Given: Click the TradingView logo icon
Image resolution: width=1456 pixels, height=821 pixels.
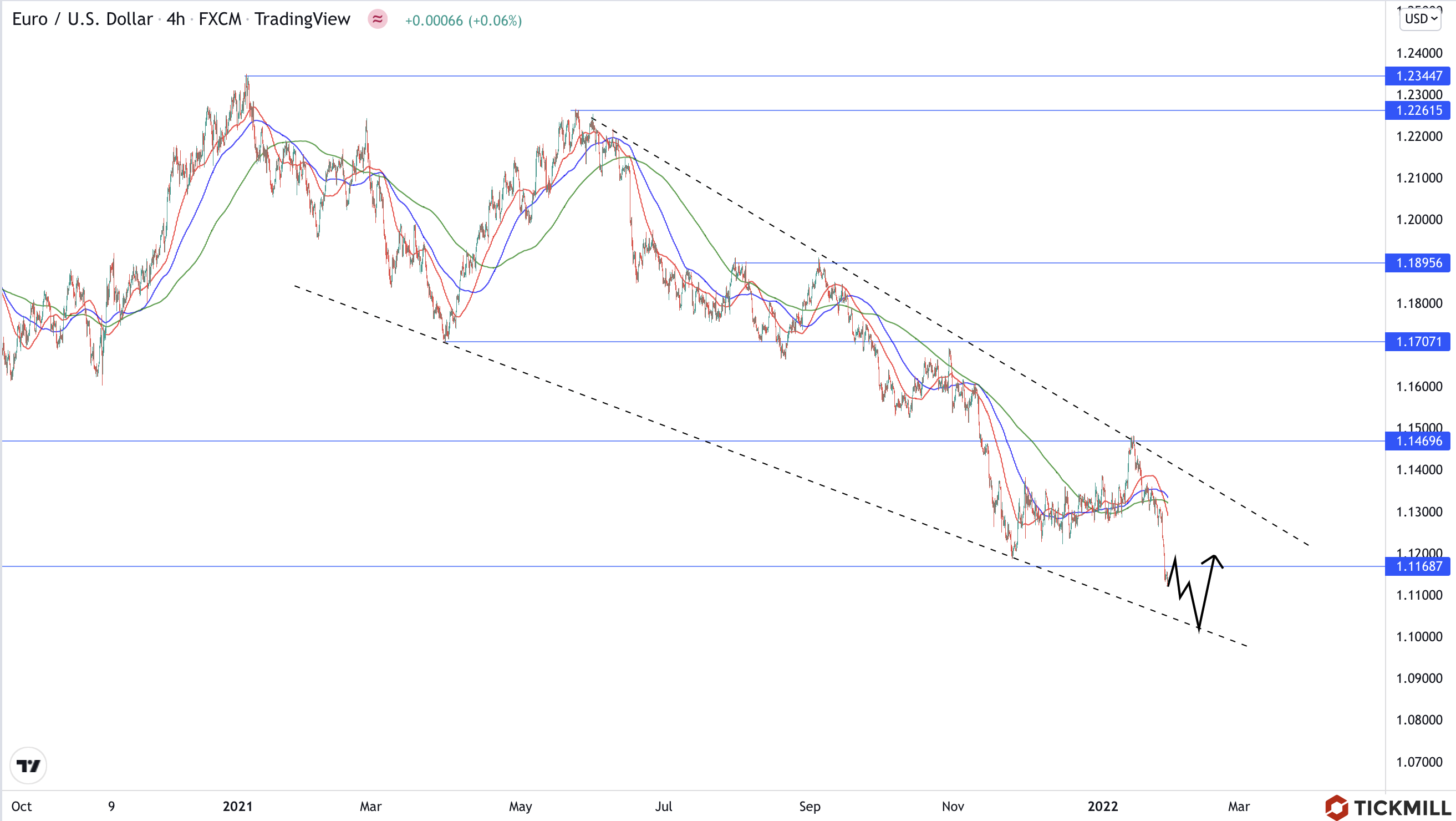Looking at the screenshot, I should pos(28,766).
